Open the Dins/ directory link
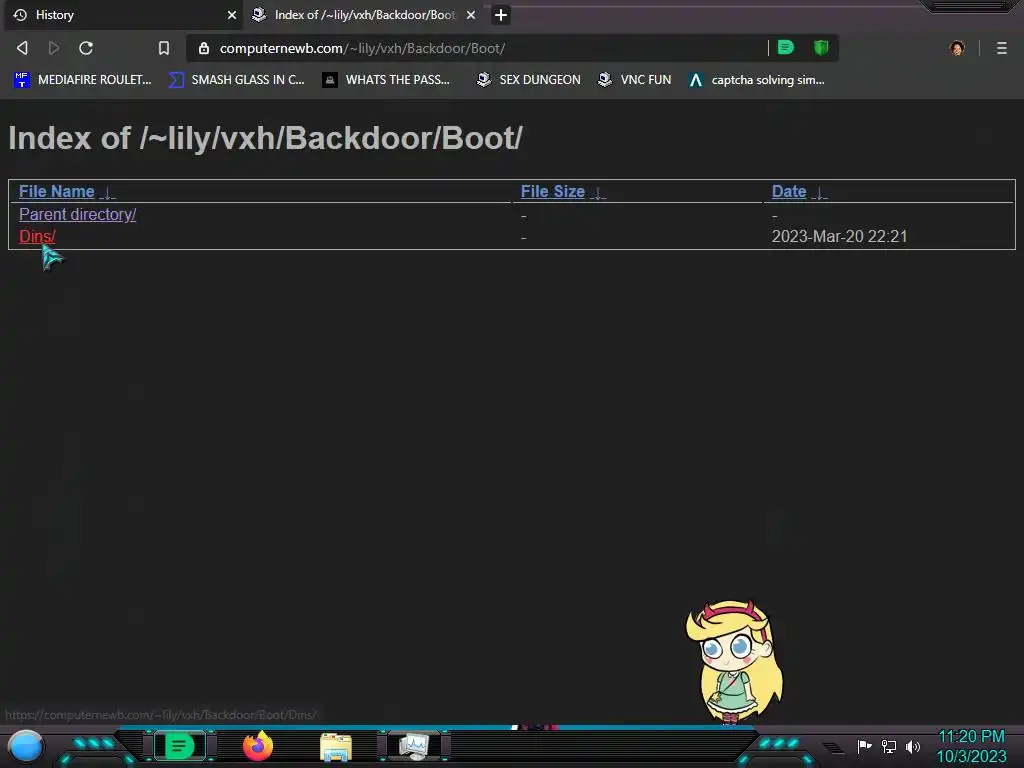This screenshot has width=1024, height=768. tap(37, 236)
